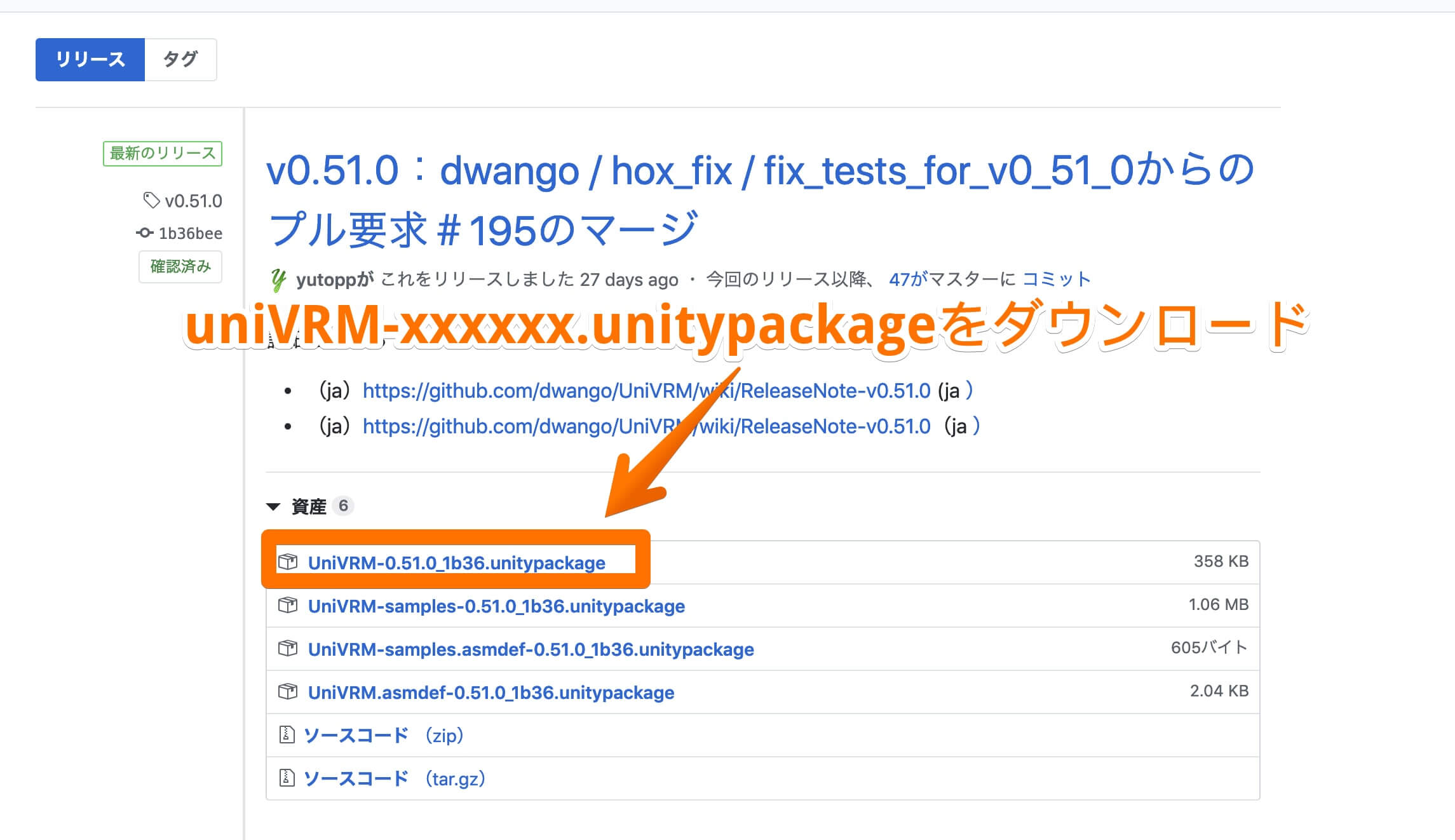
Task: Download ソースコード (zip)
Action: pyautogui.click(x=384, y=735)
